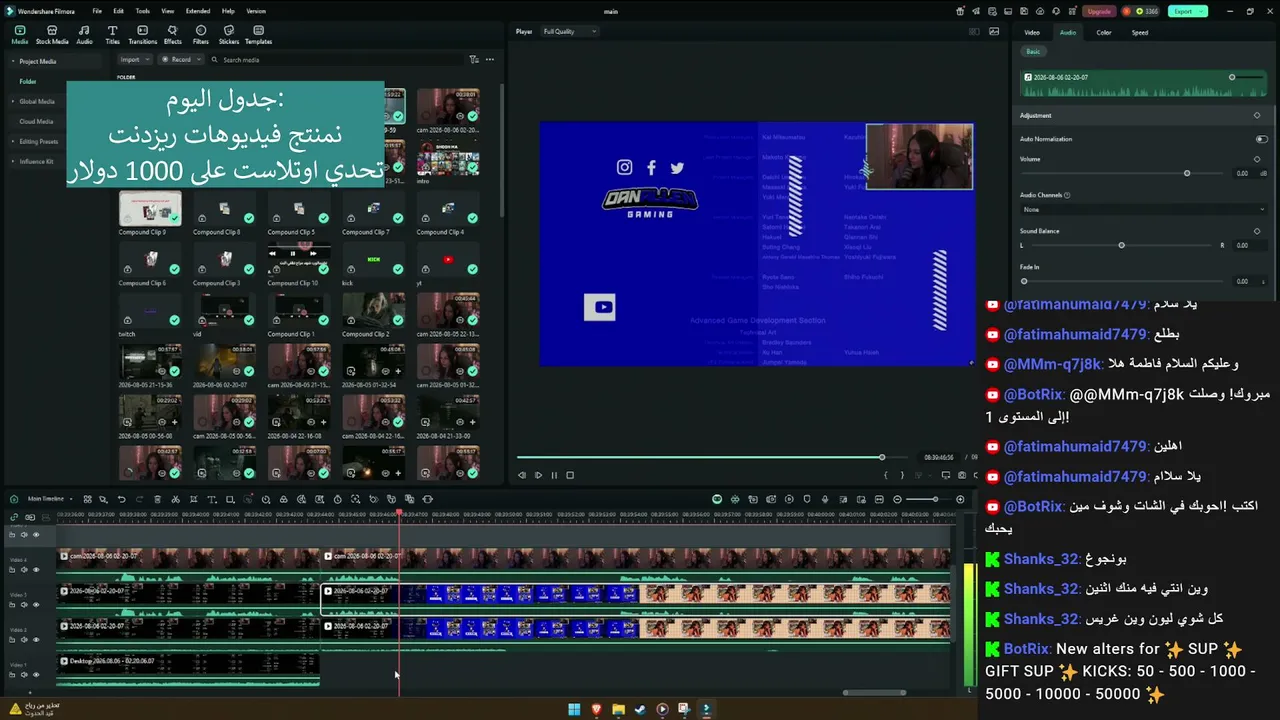Switch to the Speed properties tab
The width and height of the screenshot is (1280, 720).
coord(1140,32)
